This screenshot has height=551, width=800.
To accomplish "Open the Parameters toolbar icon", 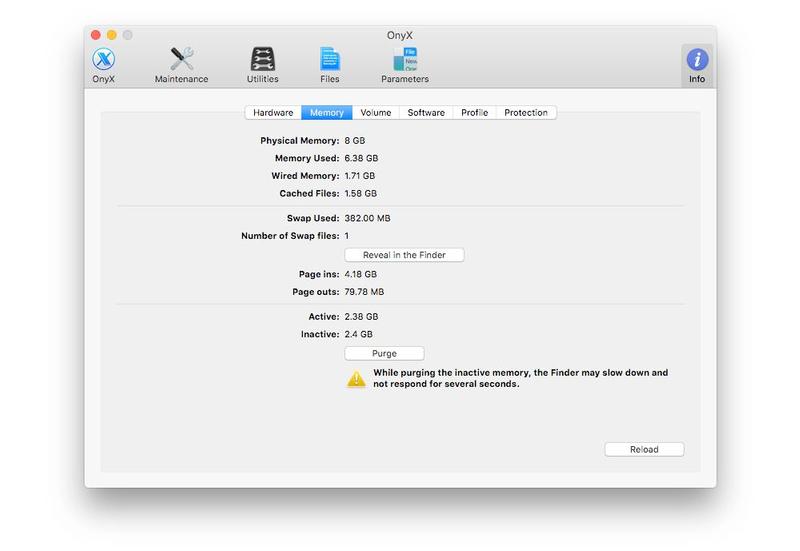I will [x=405, y=65].
